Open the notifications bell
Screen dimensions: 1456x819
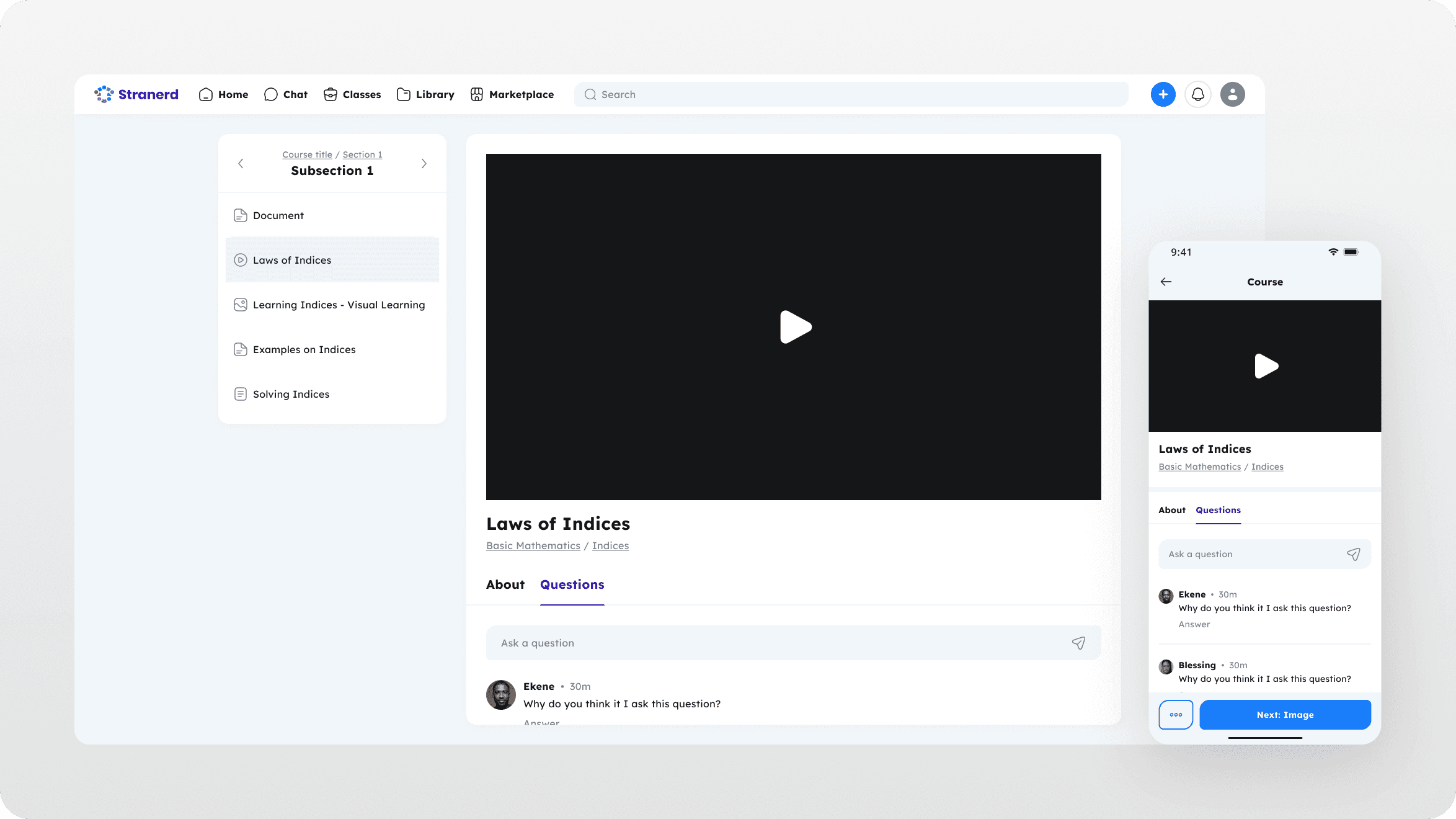point(1197,94)
